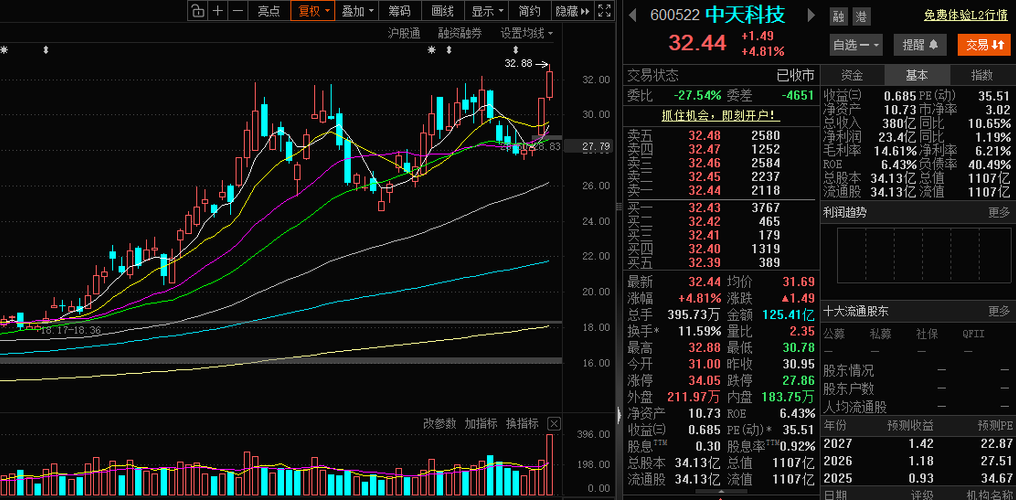
Task: Select QFII shareholder tab
Action: tap(974, 334)
